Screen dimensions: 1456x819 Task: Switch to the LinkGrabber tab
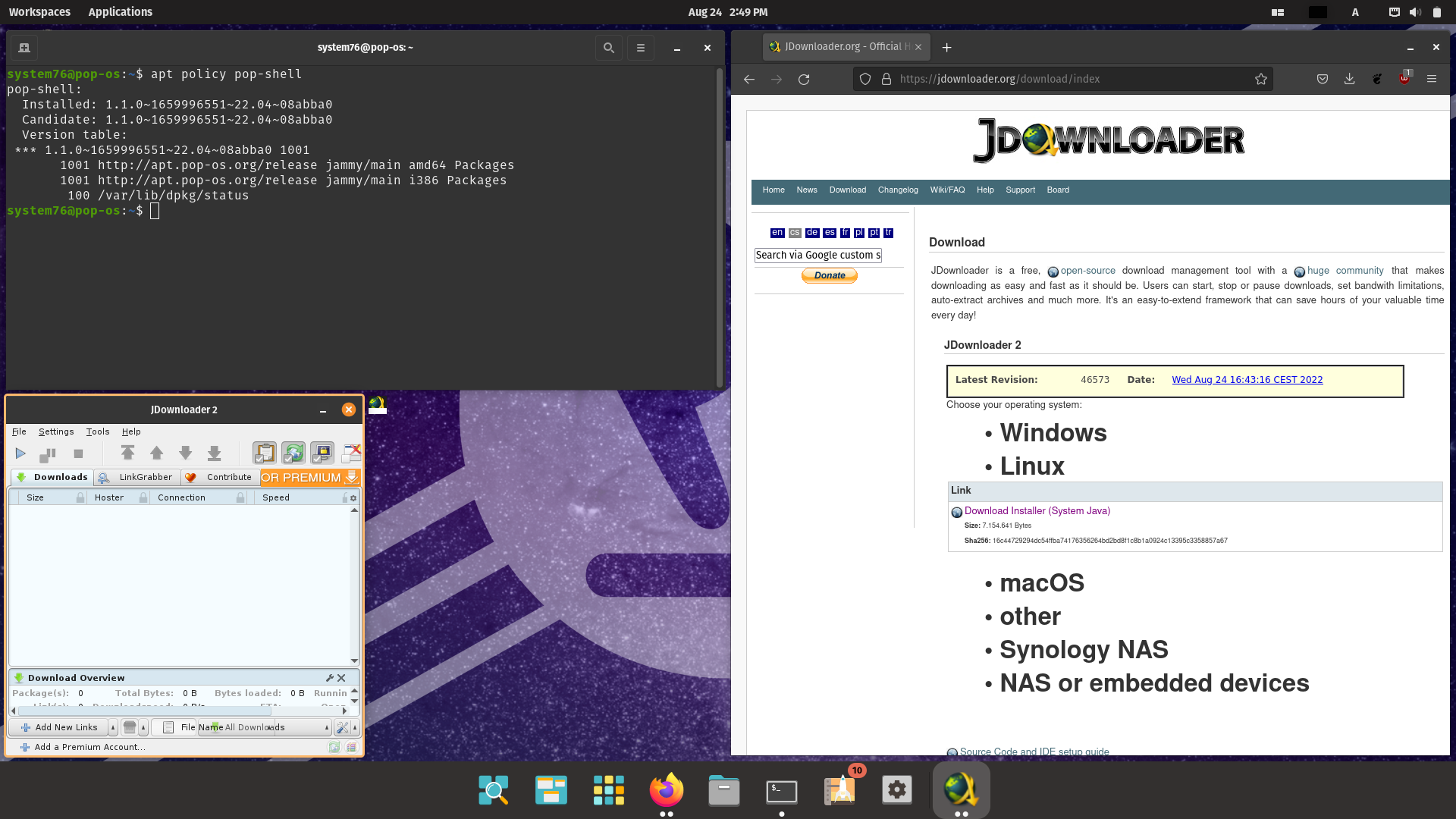click(137, 477)
